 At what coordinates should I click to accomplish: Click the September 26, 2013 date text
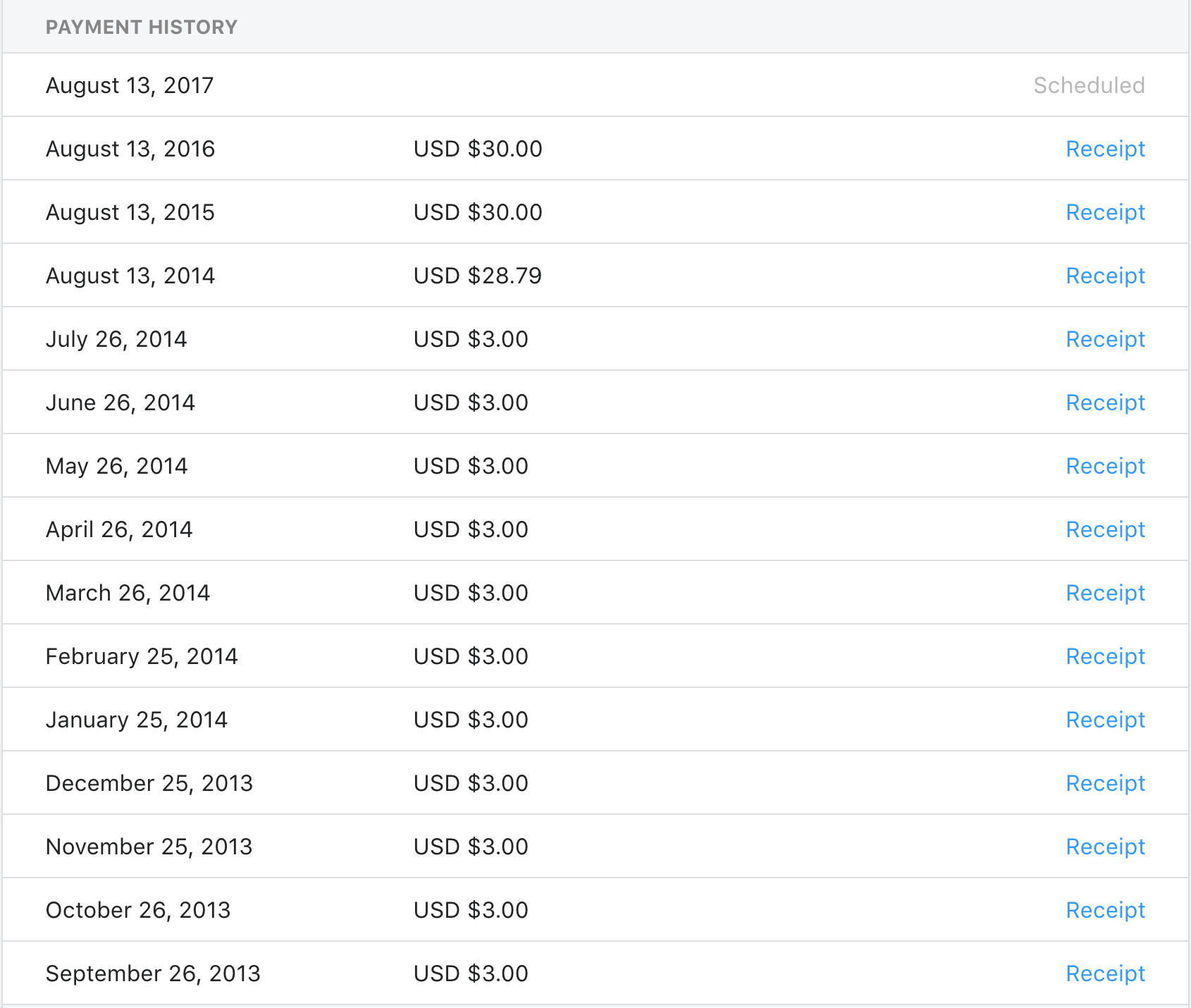(153, 973)
